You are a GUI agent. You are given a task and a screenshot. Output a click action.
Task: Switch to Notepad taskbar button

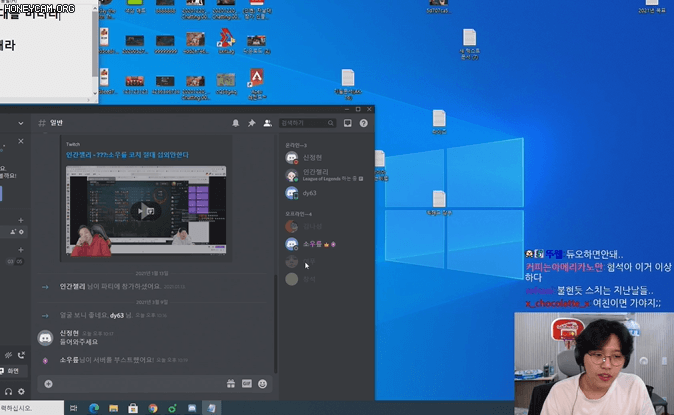pyautogui.click(x=211, y=408)
